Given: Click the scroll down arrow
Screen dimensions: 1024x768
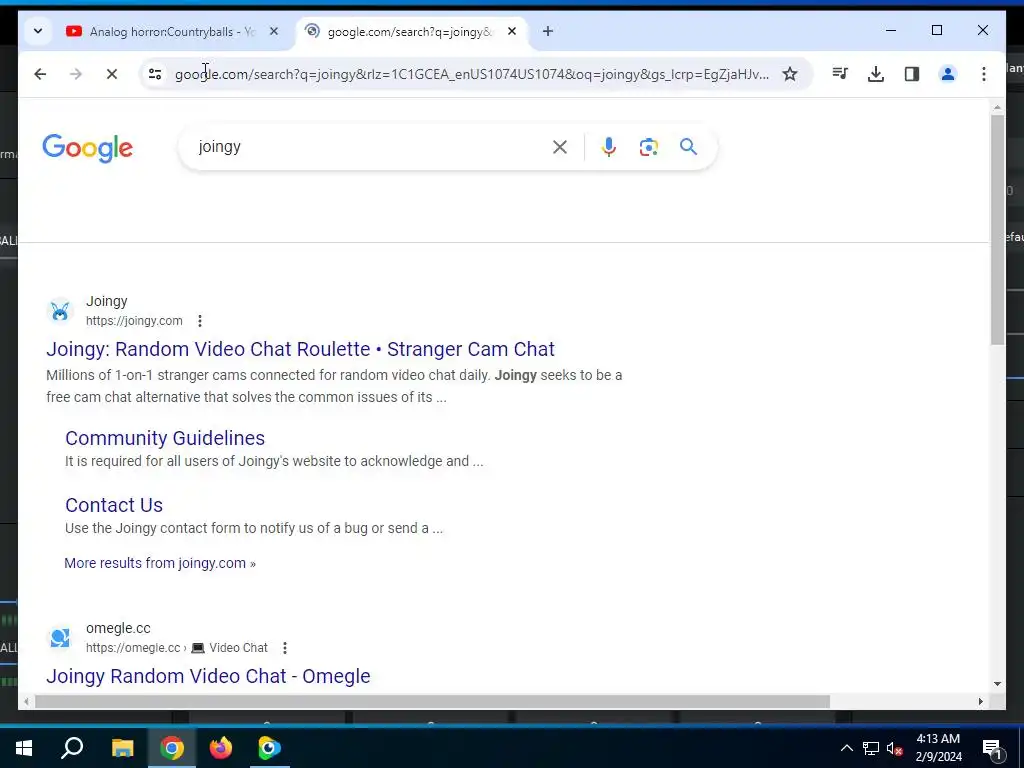Looking at the screenshot, I should [x=997, y=684].
